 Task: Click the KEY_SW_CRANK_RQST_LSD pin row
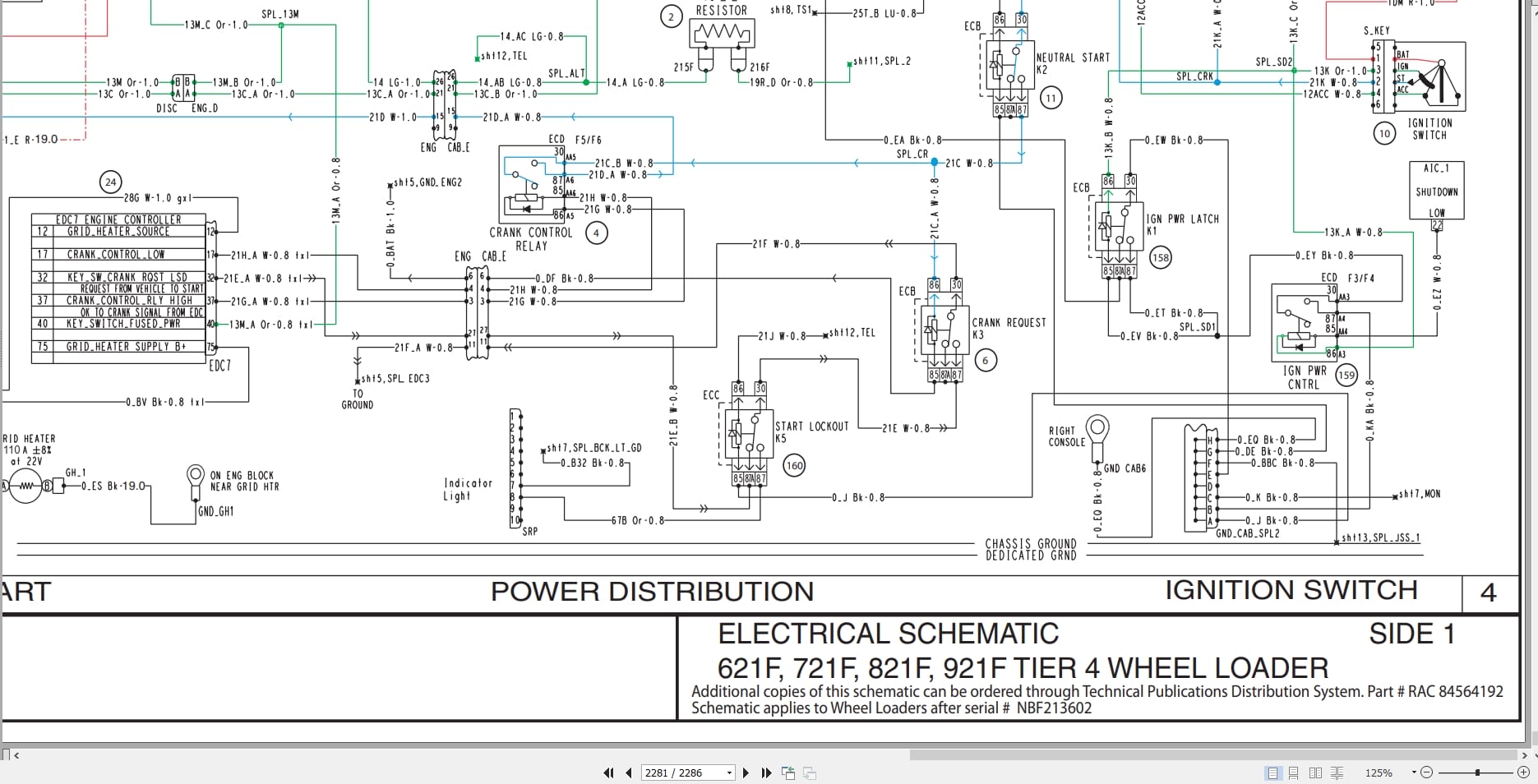pos(118,278)
